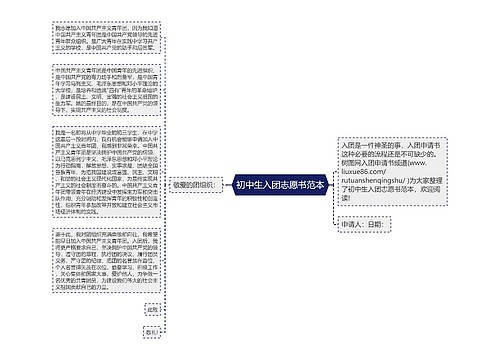Image resolution: width=500 pixels, height=360 pixels.
Task: Select the small node 此致
Action: 153,310
